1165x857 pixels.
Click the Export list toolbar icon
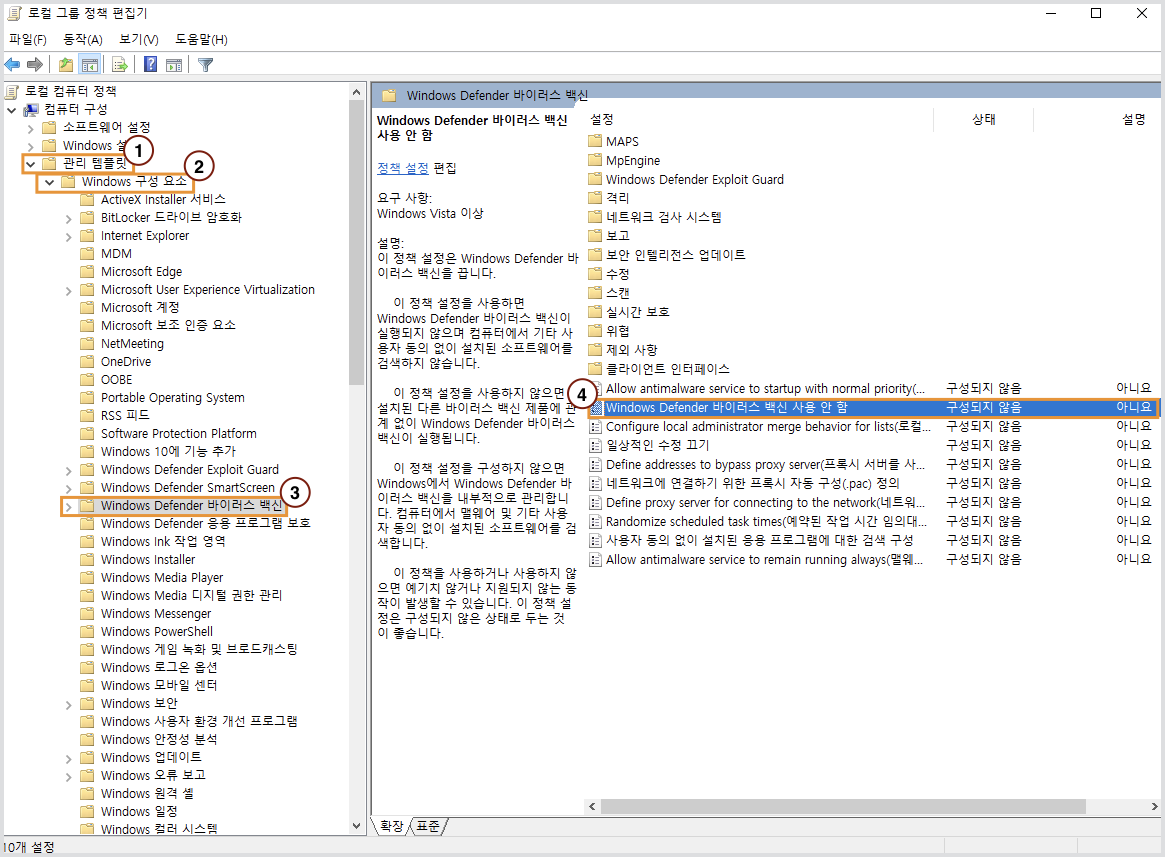click(x=120, y=65)
